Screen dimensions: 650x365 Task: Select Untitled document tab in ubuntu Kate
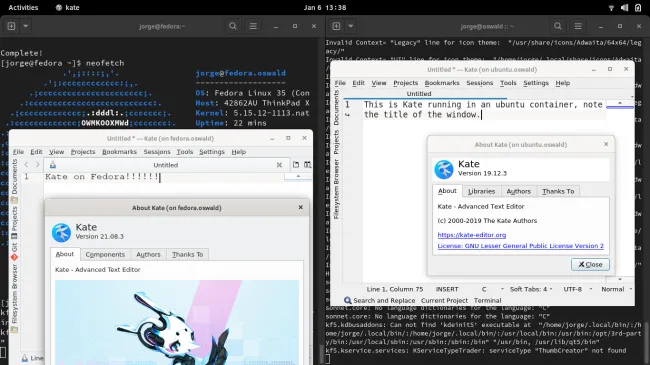coord(419,94)
